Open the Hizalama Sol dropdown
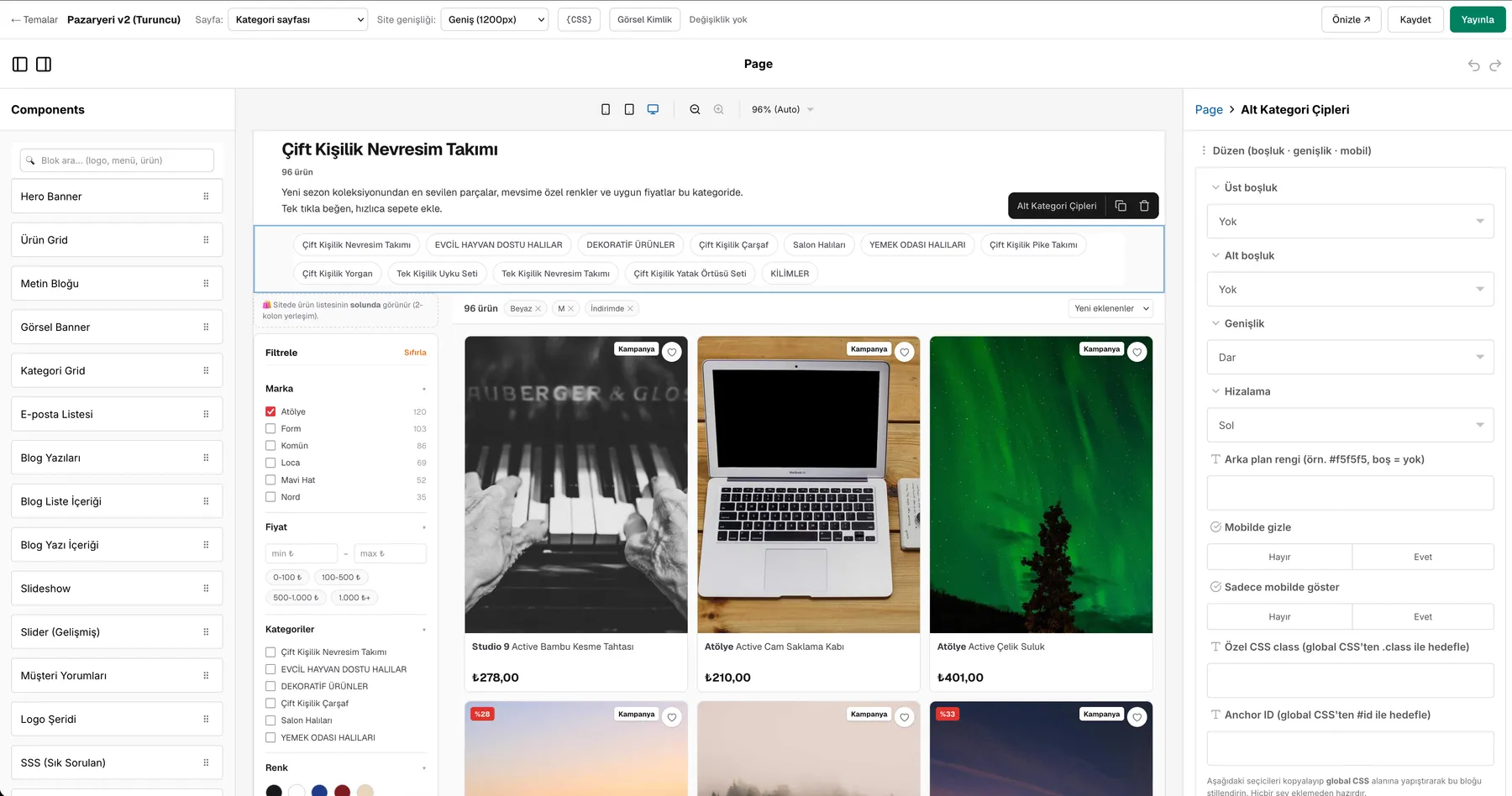Screen dimensions: 1512x796 [x=1351, y=426]
